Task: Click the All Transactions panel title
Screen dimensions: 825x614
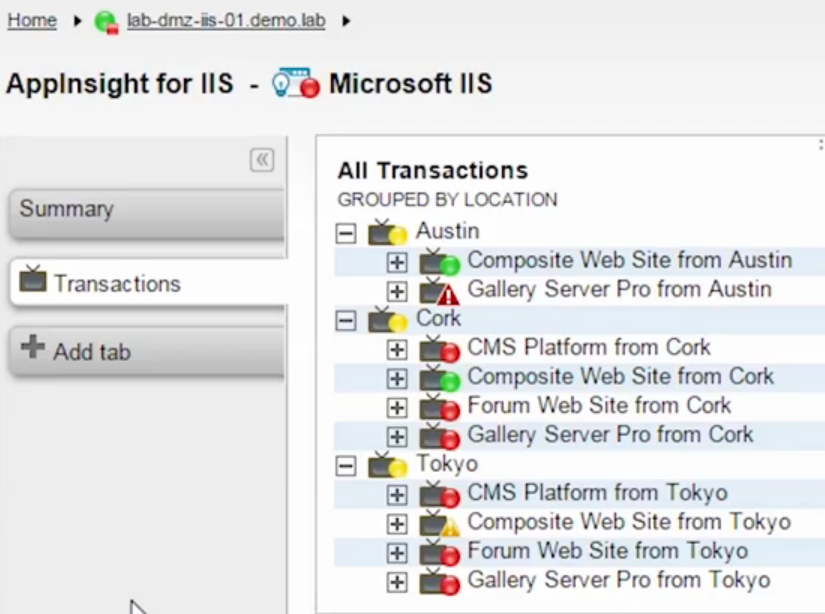Action: click(x=432, y=170)
